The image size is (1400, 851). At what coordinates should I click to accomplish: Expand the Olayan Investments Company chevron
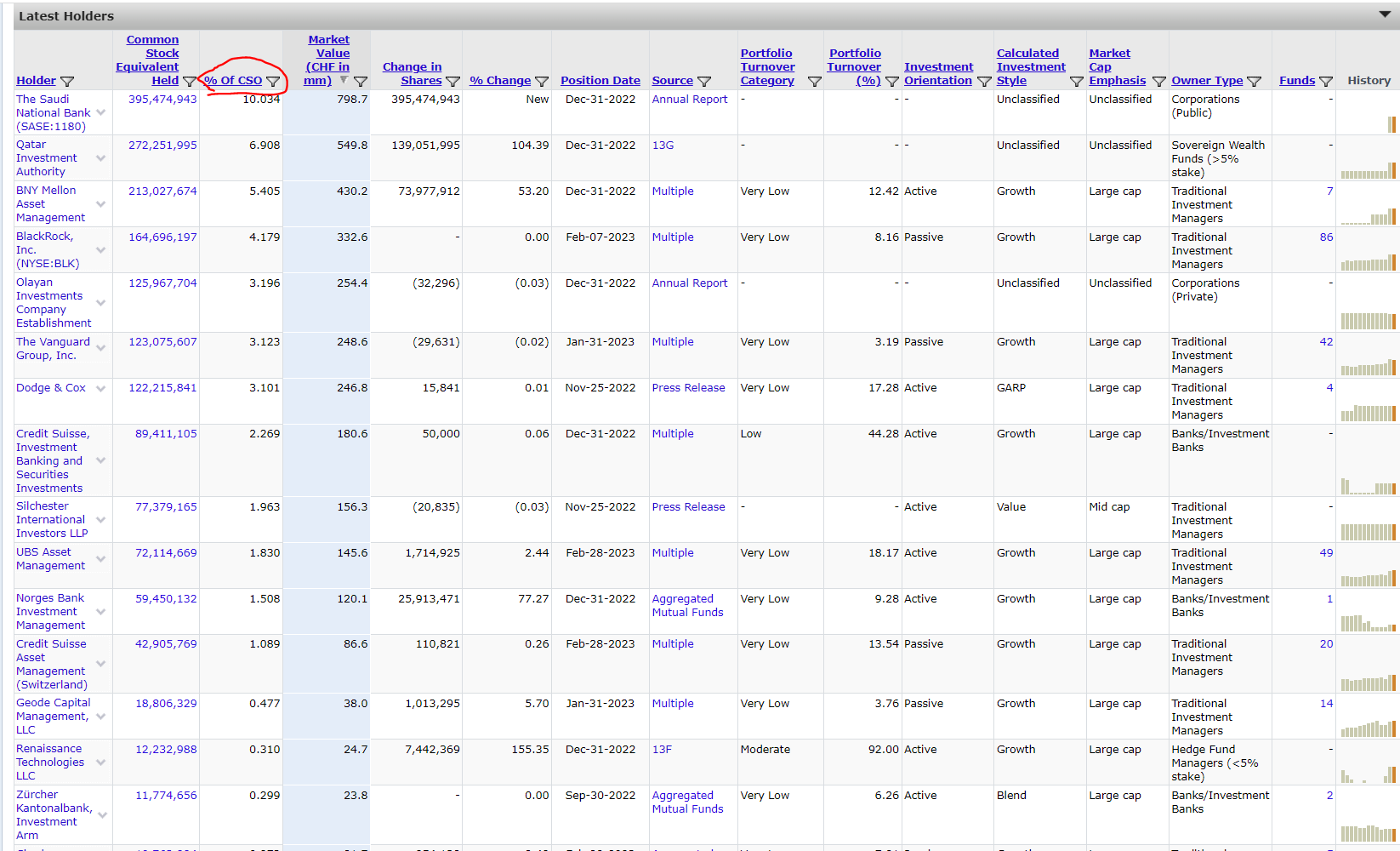pyautogui.click(x=101, y=303)
